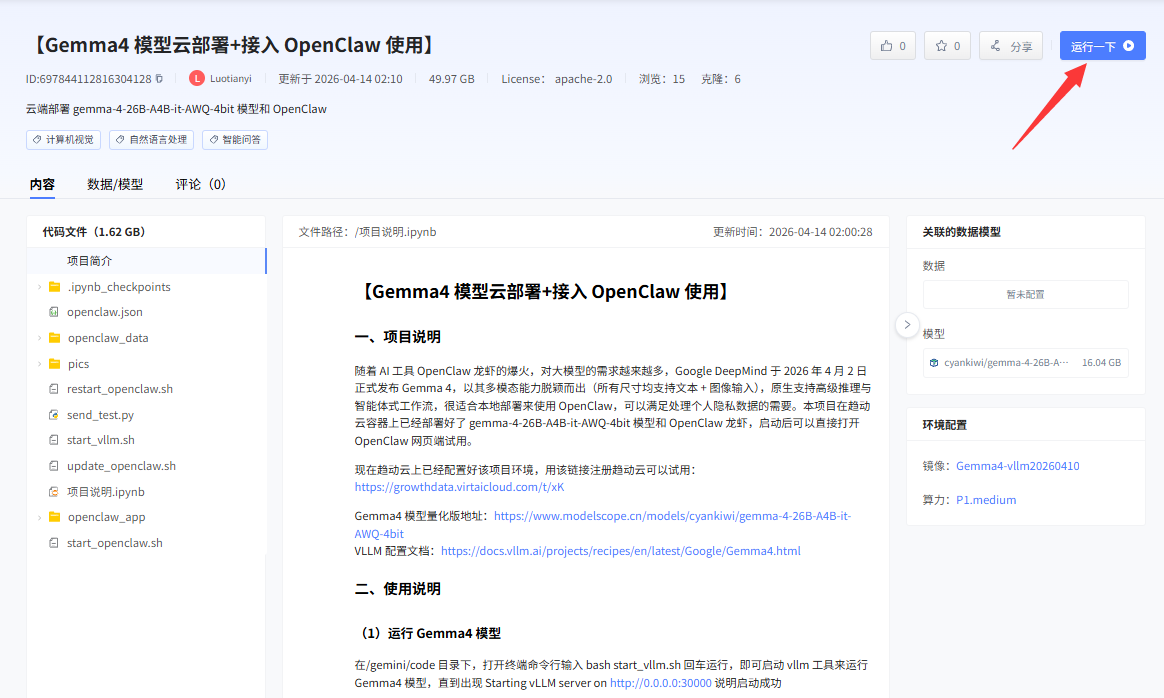Click the Python icon of send_test.py
This screenshot has height=698, width=1164.
pos(53,415)
